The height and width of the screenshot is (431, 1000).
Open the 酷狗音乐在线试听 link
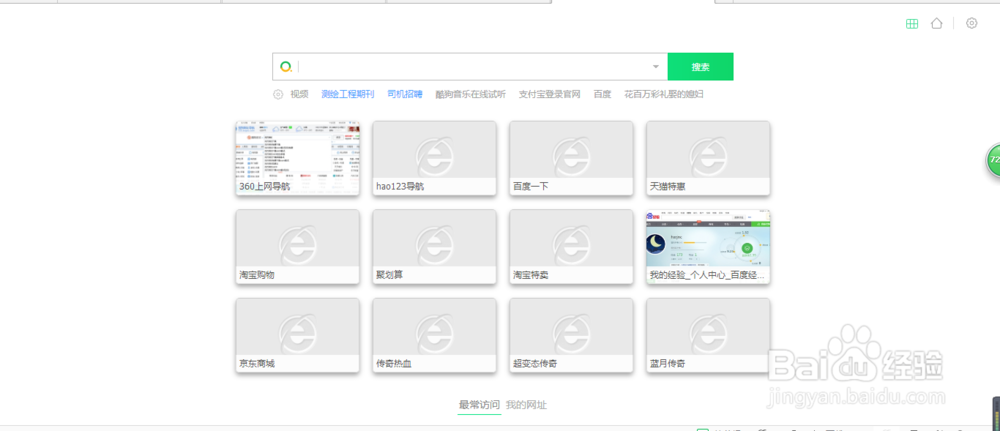click(471, 94)
